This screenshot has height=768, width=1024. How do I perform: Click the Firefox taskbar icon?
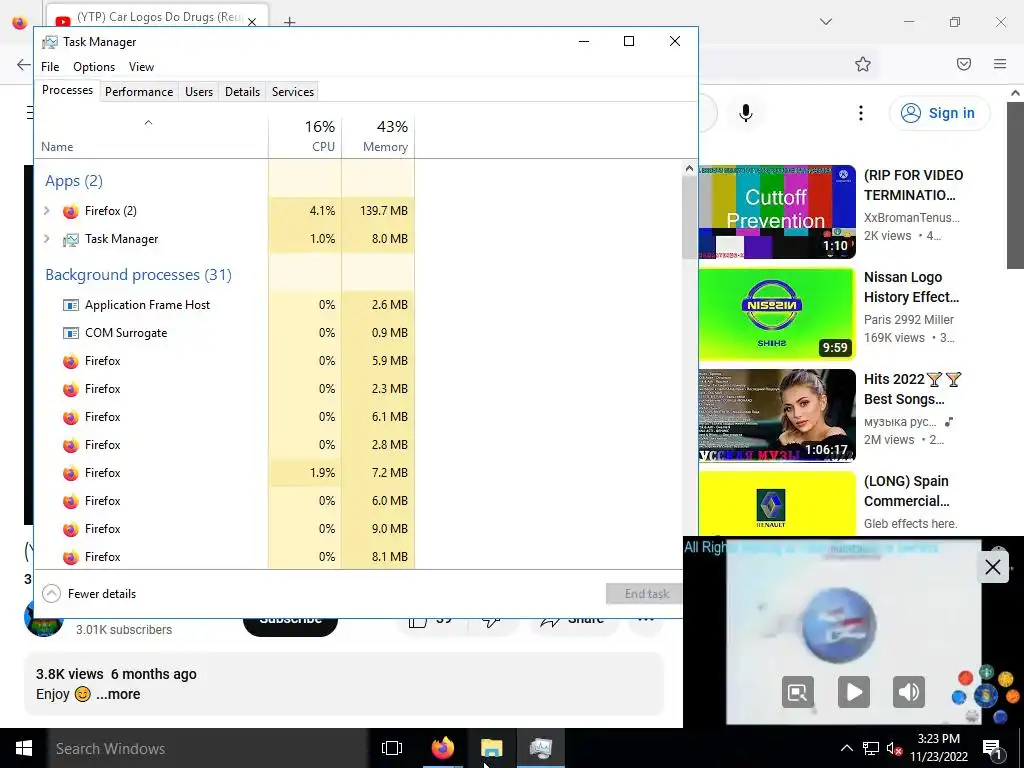tap(442, 748)
